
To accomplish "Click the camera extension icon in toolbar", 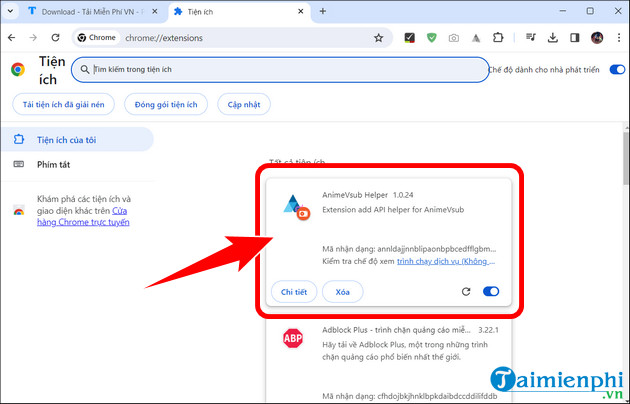I will (454, 38).
